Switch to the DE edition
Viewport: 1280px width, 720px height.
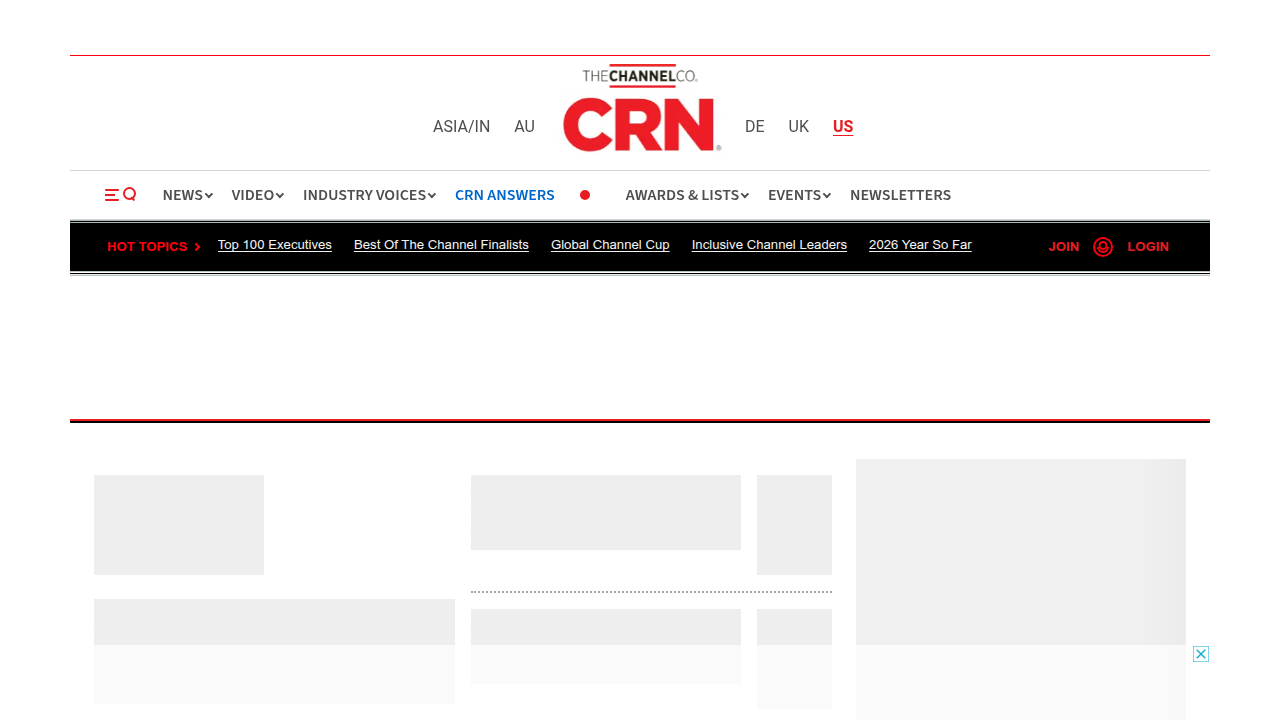pyautogui.click(x=755, y=126)
